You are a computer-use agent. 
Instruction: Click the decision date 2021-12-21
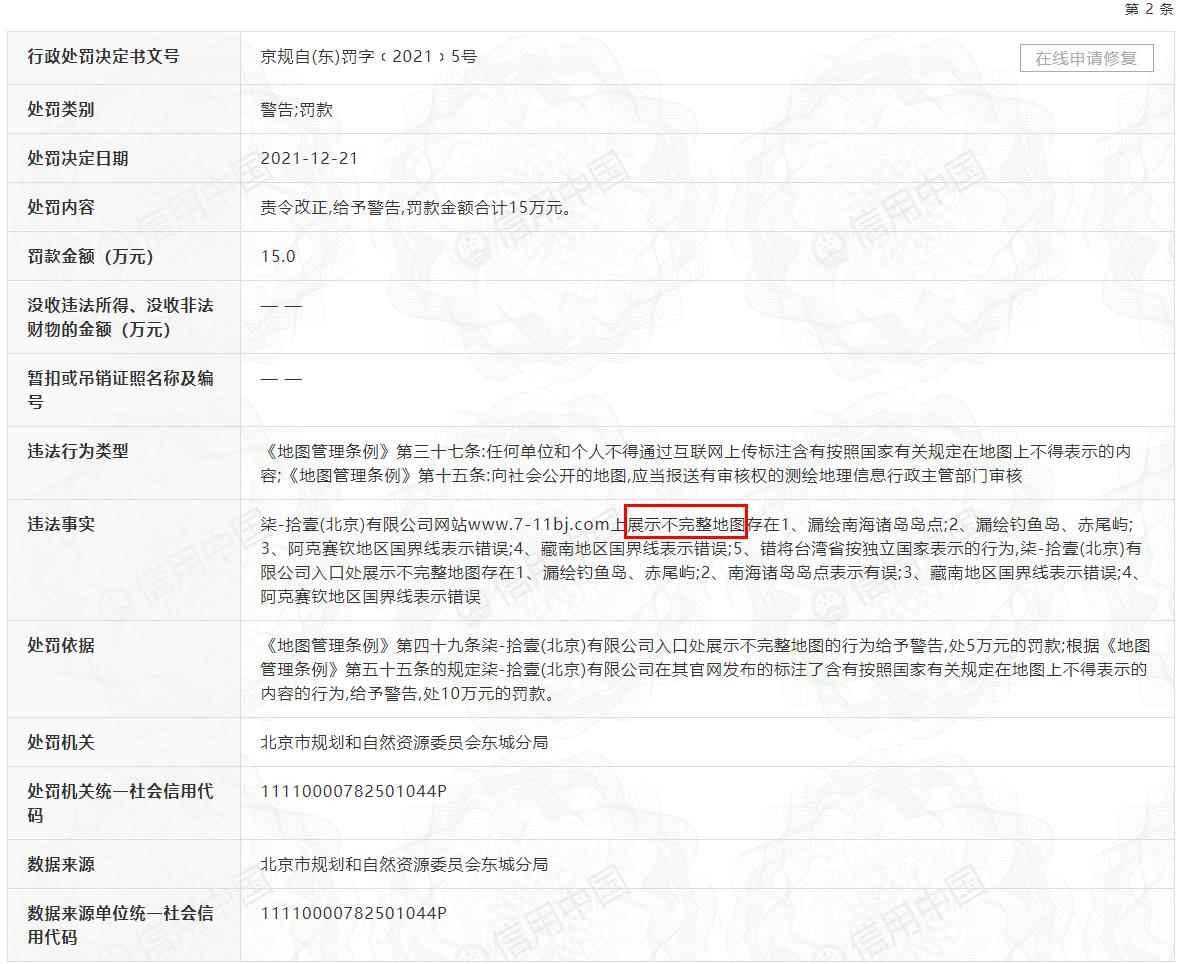(x=309, y=159)
